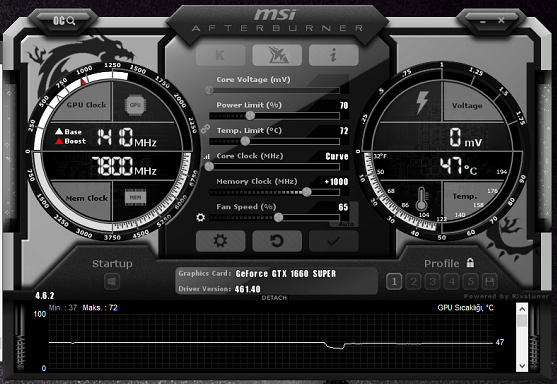Click the Core Voltage slider handle
The height and width of the screenshot is (384, 557).
coord(209,90)
